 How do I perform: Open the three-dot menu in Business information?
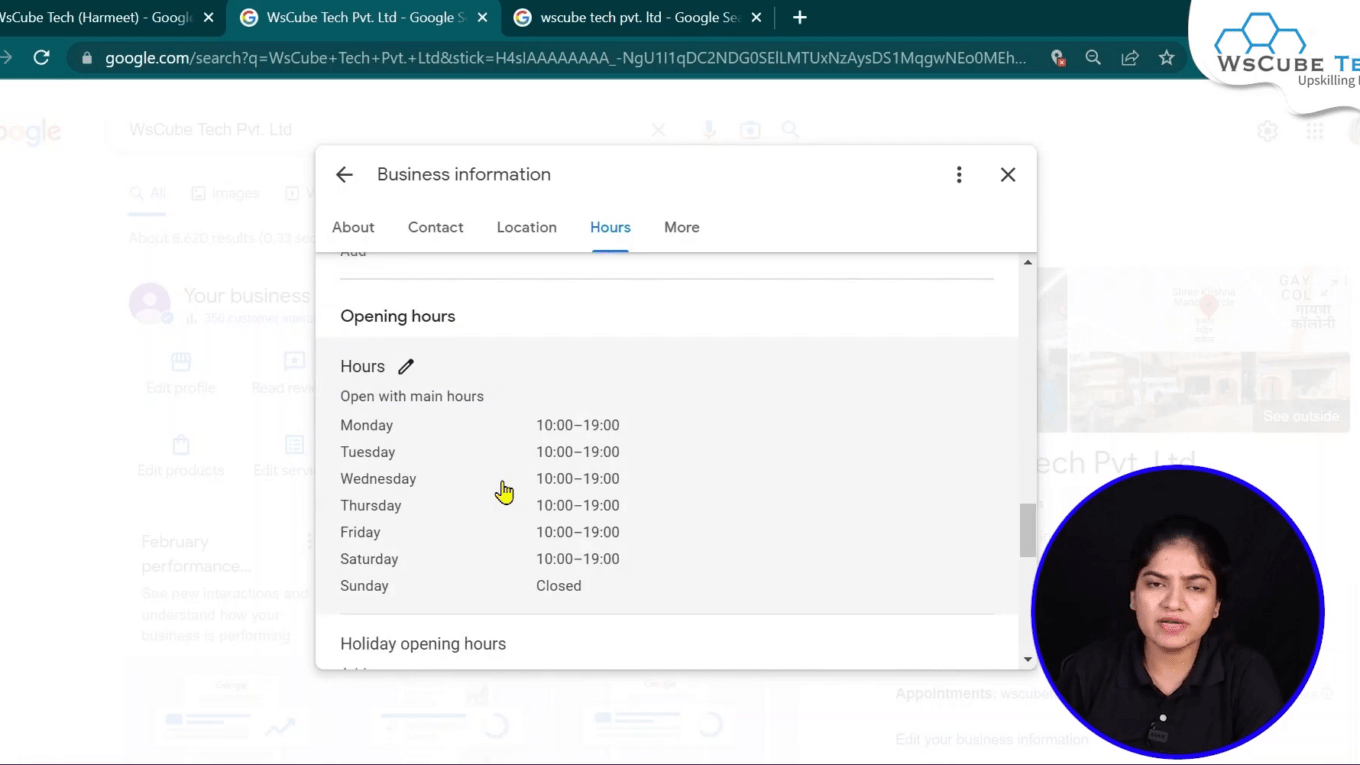pos(959,175)
